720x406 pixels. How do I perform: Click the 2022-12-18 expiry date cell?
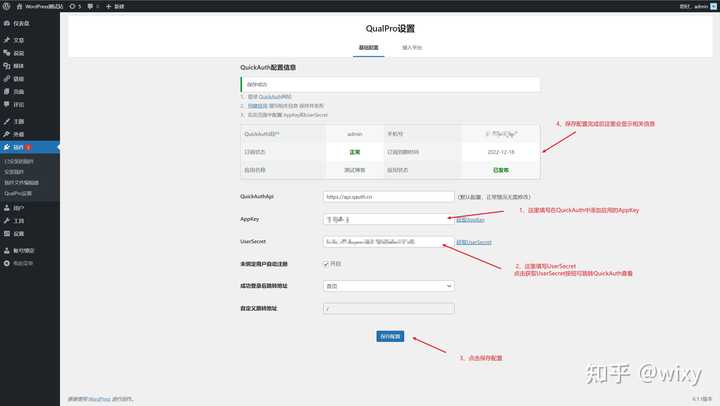click(x=501, y=152)
